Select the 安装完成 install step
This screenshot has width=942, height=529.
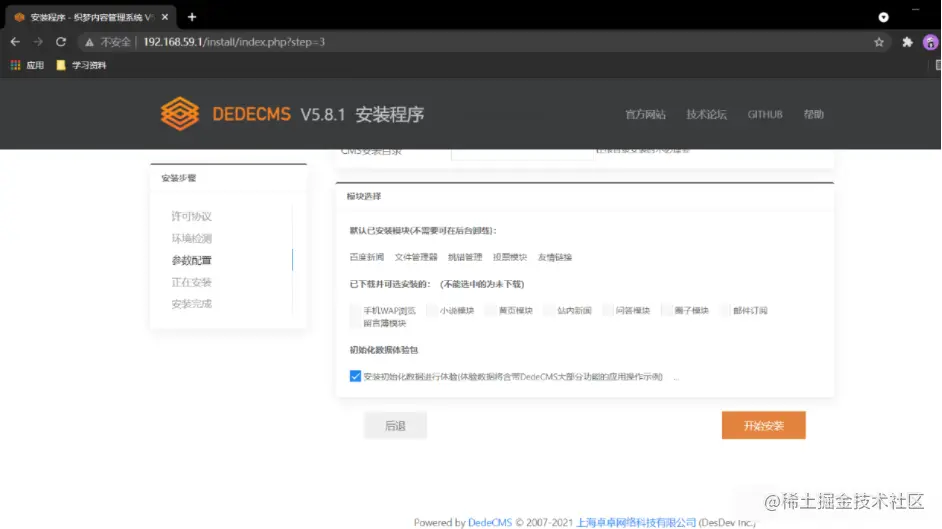[192, 304]
